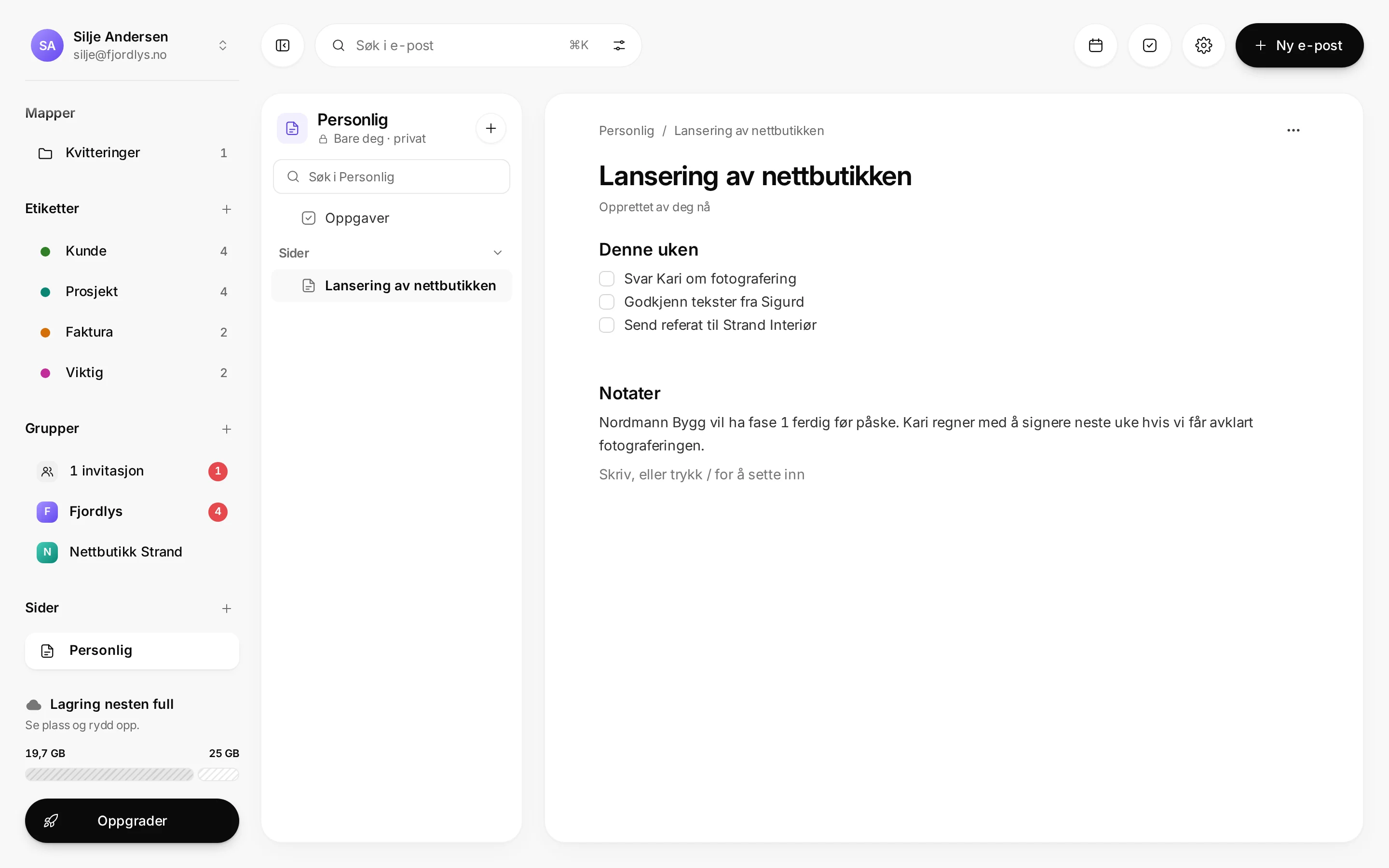Open the three-dot page options menu

coord(1293,130)
